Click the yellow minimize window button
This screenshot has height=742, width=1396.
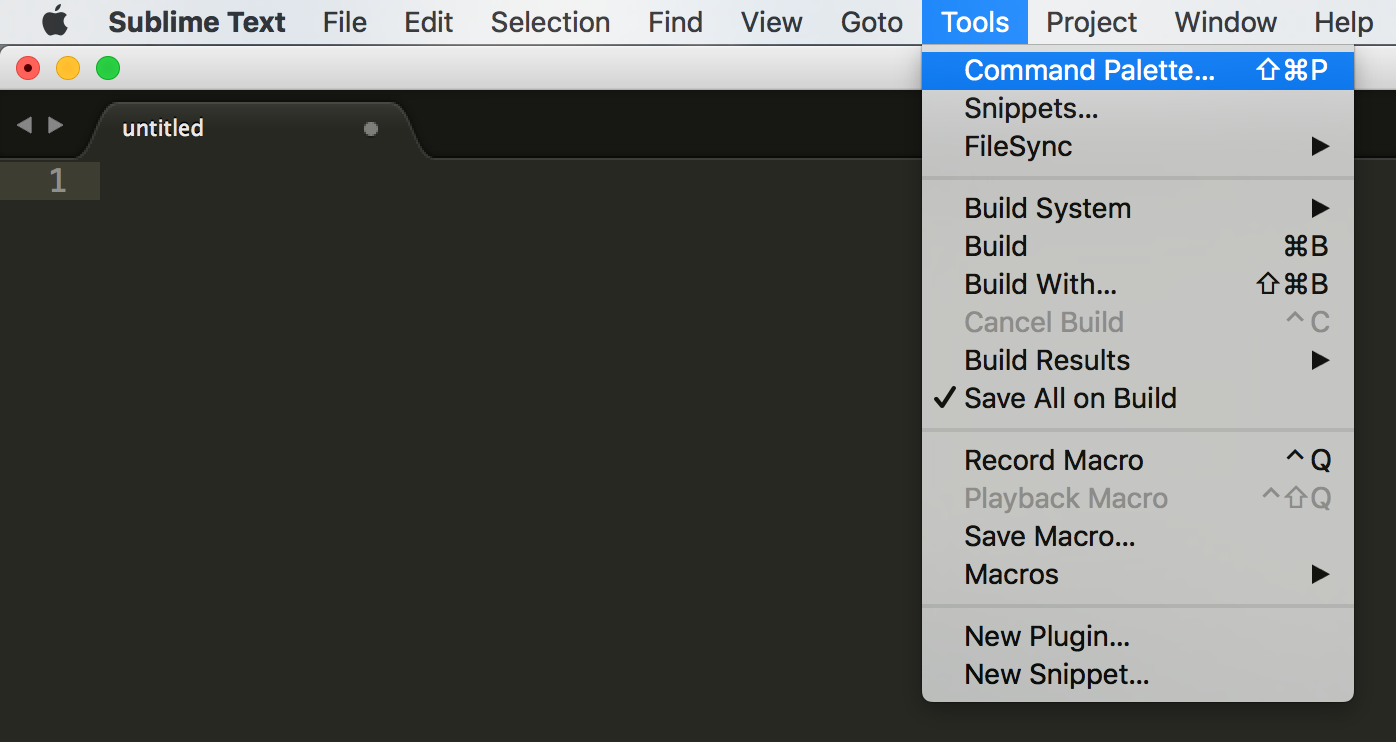(x=67, y=68)
